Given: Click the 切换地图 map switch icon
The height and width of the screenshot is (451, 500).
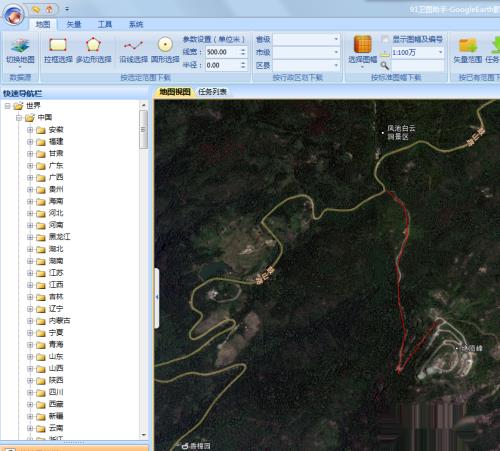Looking at the screenshot, I should click(20, 46).
